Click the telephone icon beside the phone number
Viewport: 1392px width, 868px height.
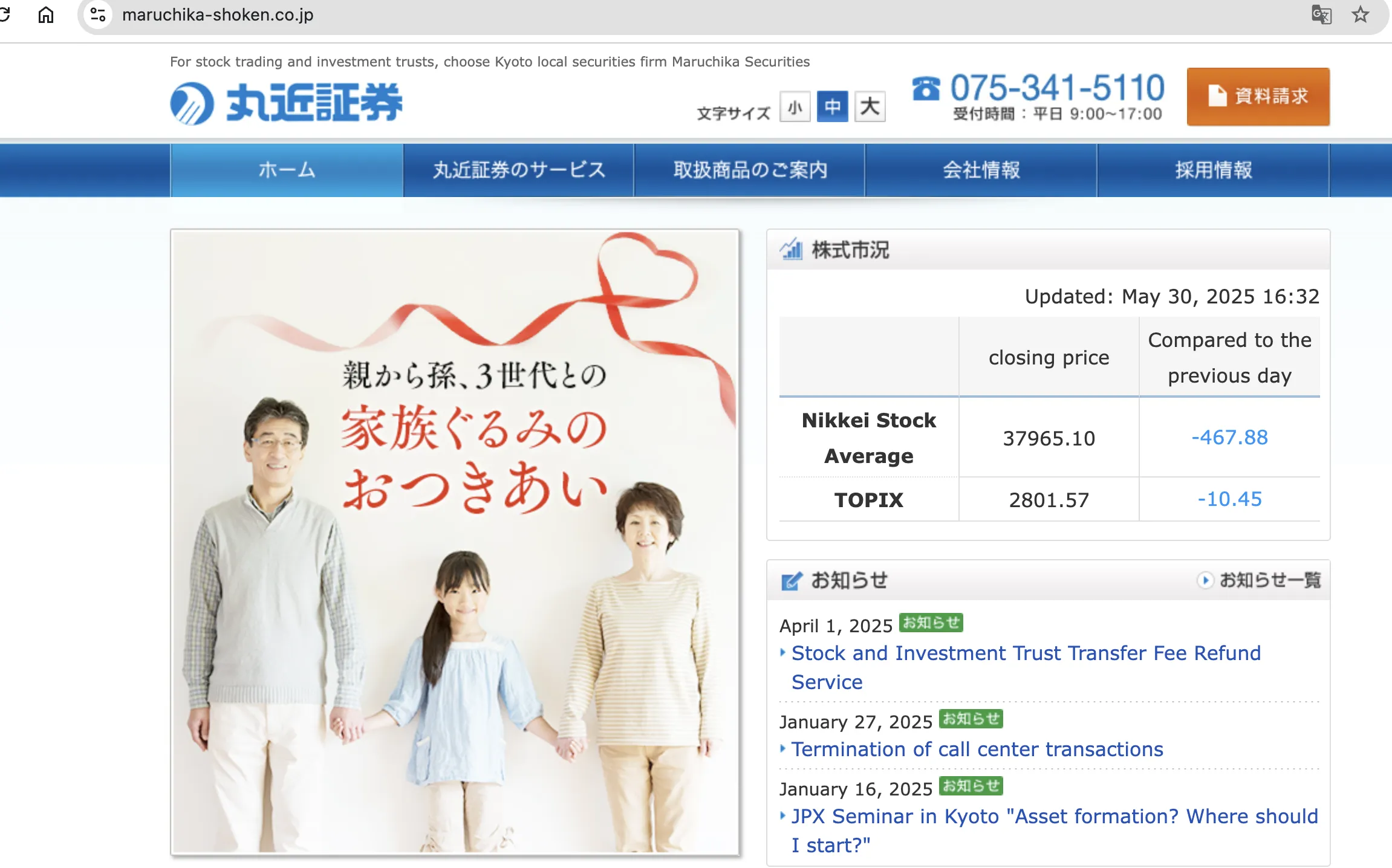(926, 89)
